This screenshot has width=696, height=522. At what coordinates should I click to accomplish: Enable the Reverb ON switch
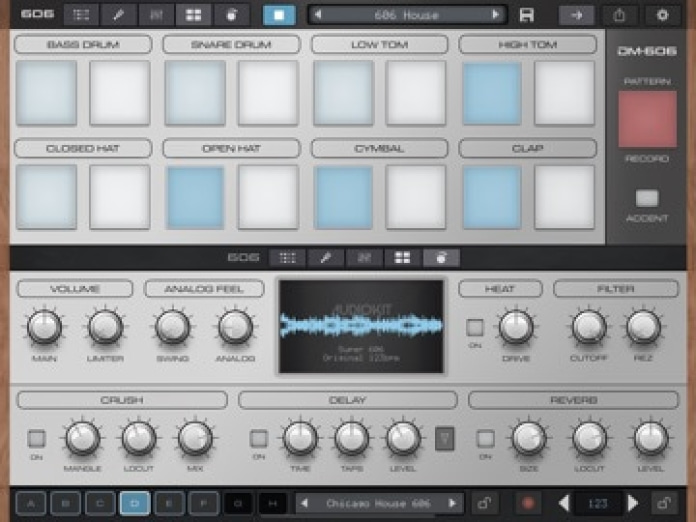[x=485, y=438]
